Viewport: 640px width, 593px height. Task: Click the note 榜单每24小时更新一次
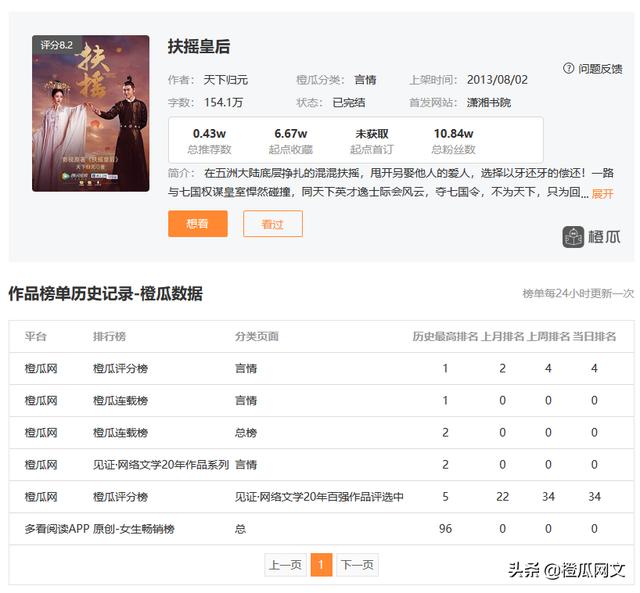tap(578, 293)
